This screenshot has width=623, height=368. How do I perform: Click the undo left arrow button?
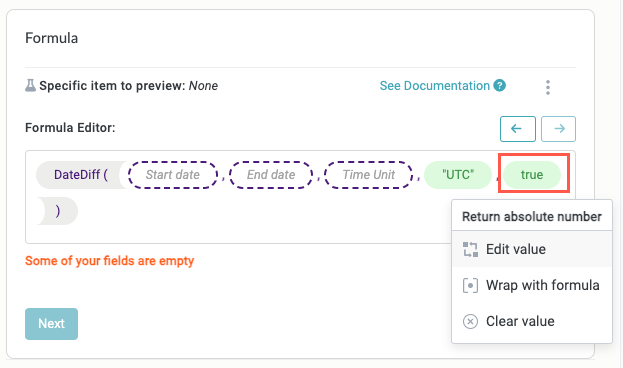pos(517,129)
